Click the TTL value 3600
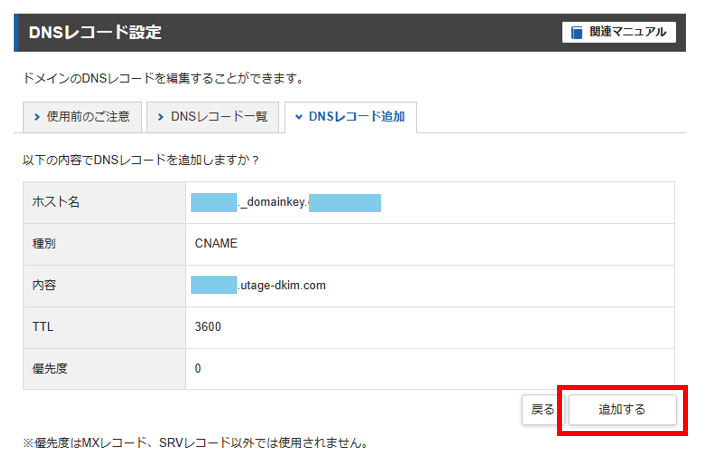The image size is (715, 463). 208,327
